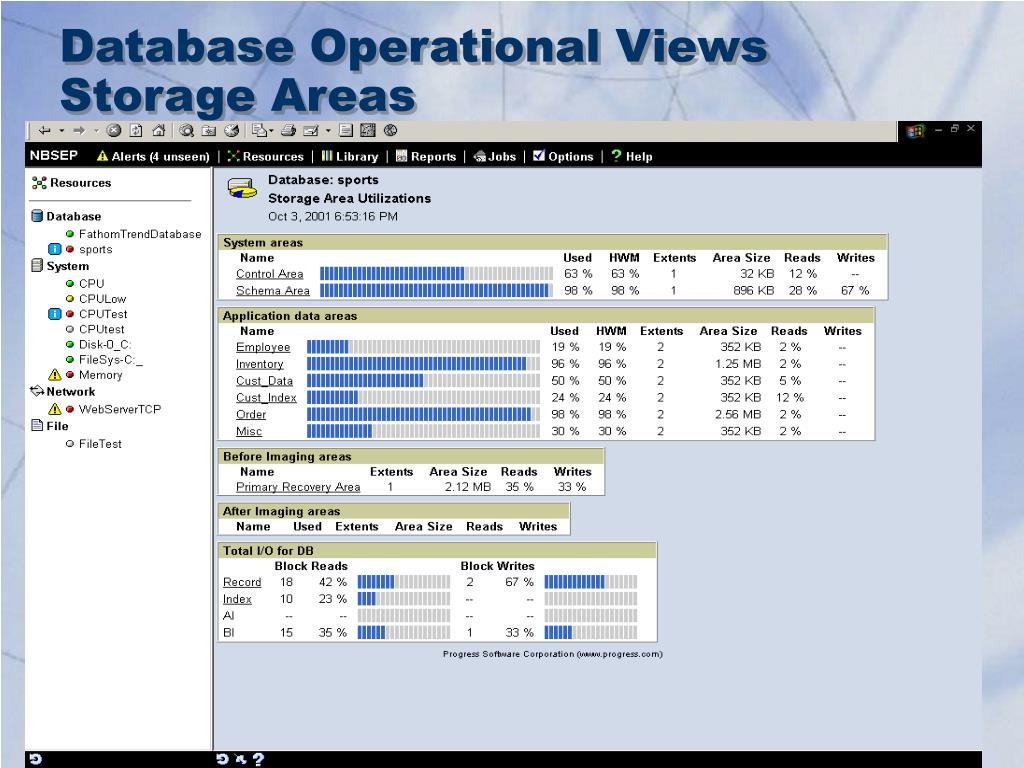Click the Record block writes bar
The height and width of the screenshot is (768, 1024).
click(x=590, y=582)
